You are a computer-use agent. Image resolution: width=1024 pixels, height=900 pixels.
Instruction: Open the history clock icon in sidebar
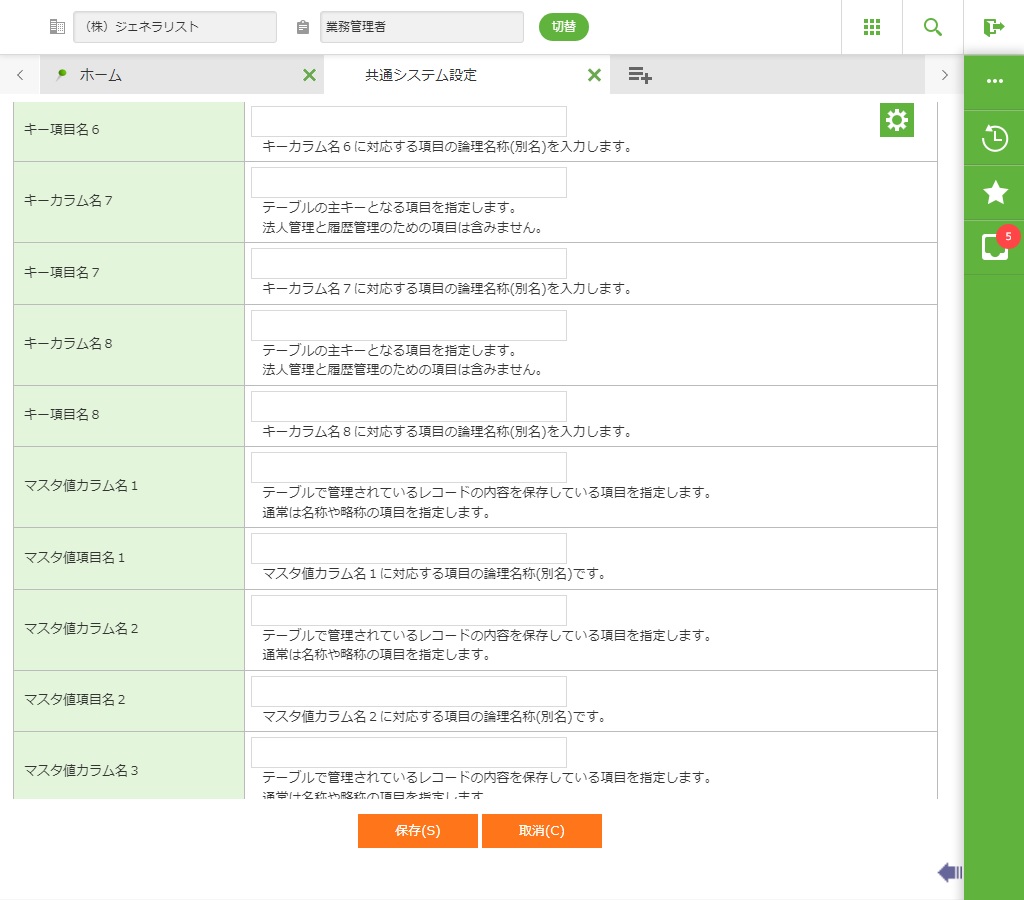[994, 138]
